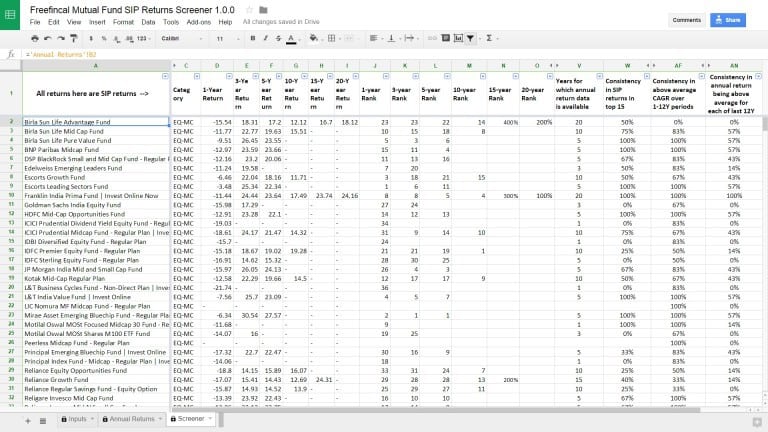This screenshot has height=432, width=768.
Task: Open the Help menu
Action: click(225, 22)
